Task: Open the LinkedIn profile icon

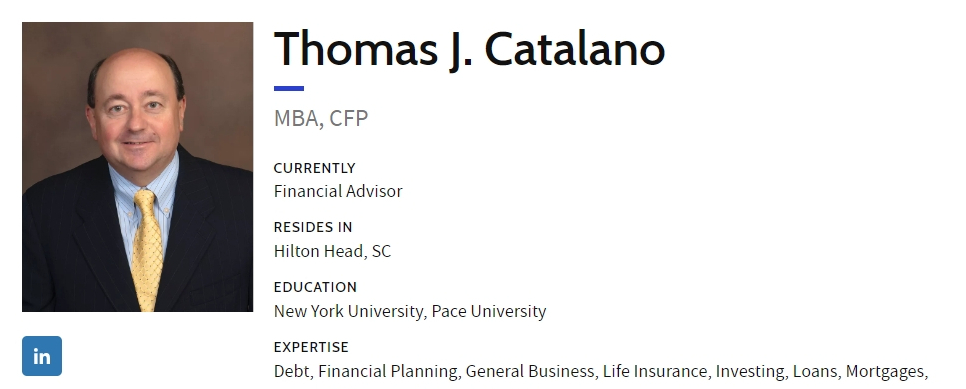Action: (x=42, y=356)
